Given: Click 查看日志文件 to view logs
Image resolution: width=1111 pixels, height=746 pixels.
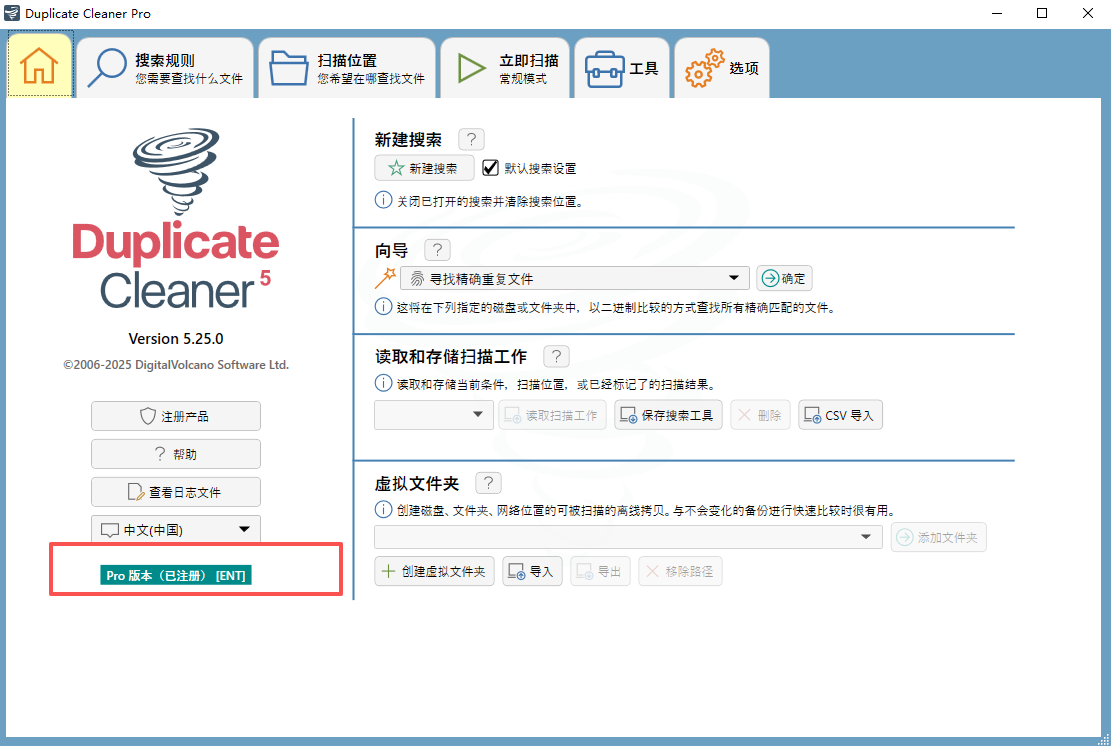Looking at the screenshot, I should pos(175,491).
